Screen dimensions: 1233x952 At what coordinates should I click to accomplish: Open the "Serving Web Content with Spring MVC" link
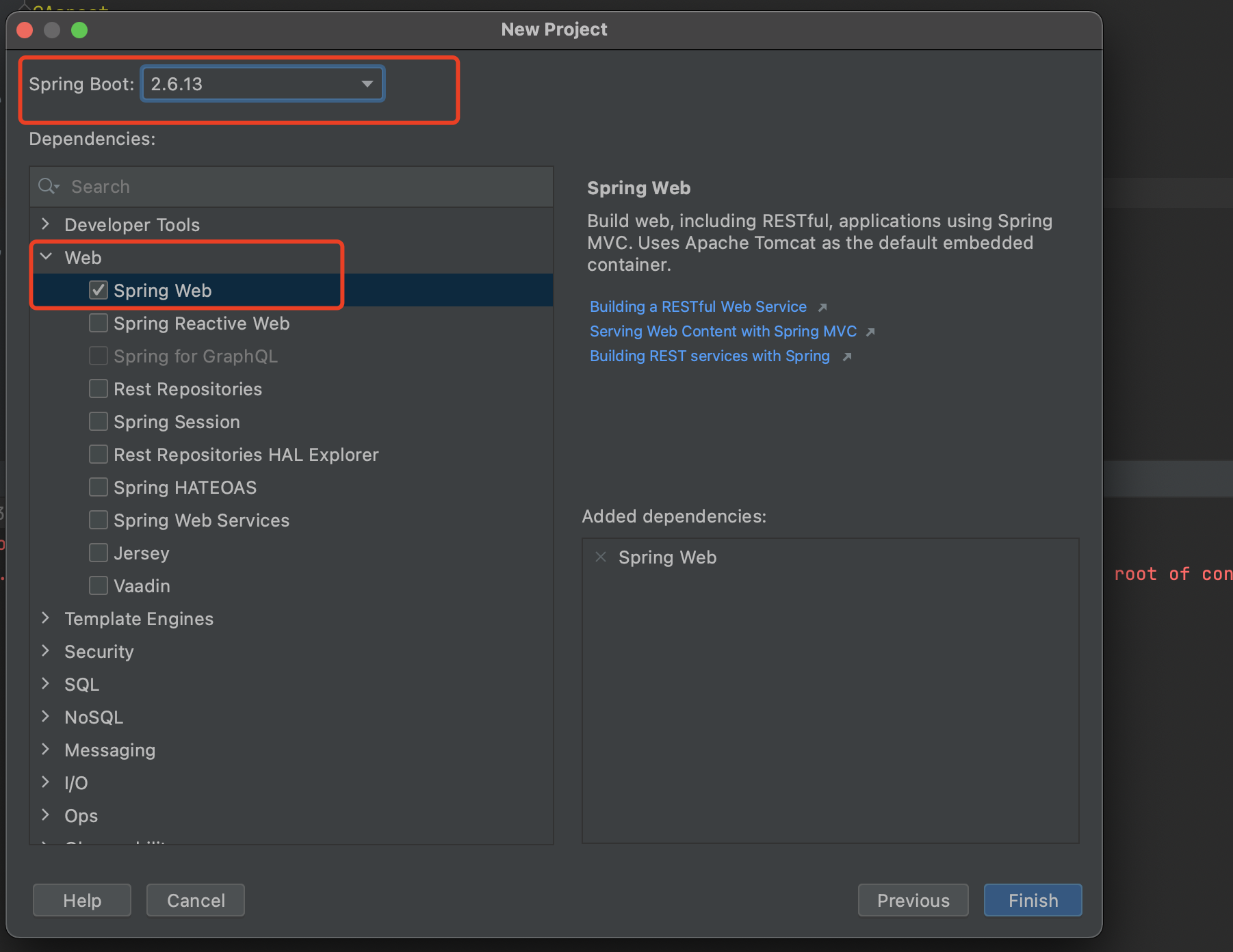coord(722,331)
